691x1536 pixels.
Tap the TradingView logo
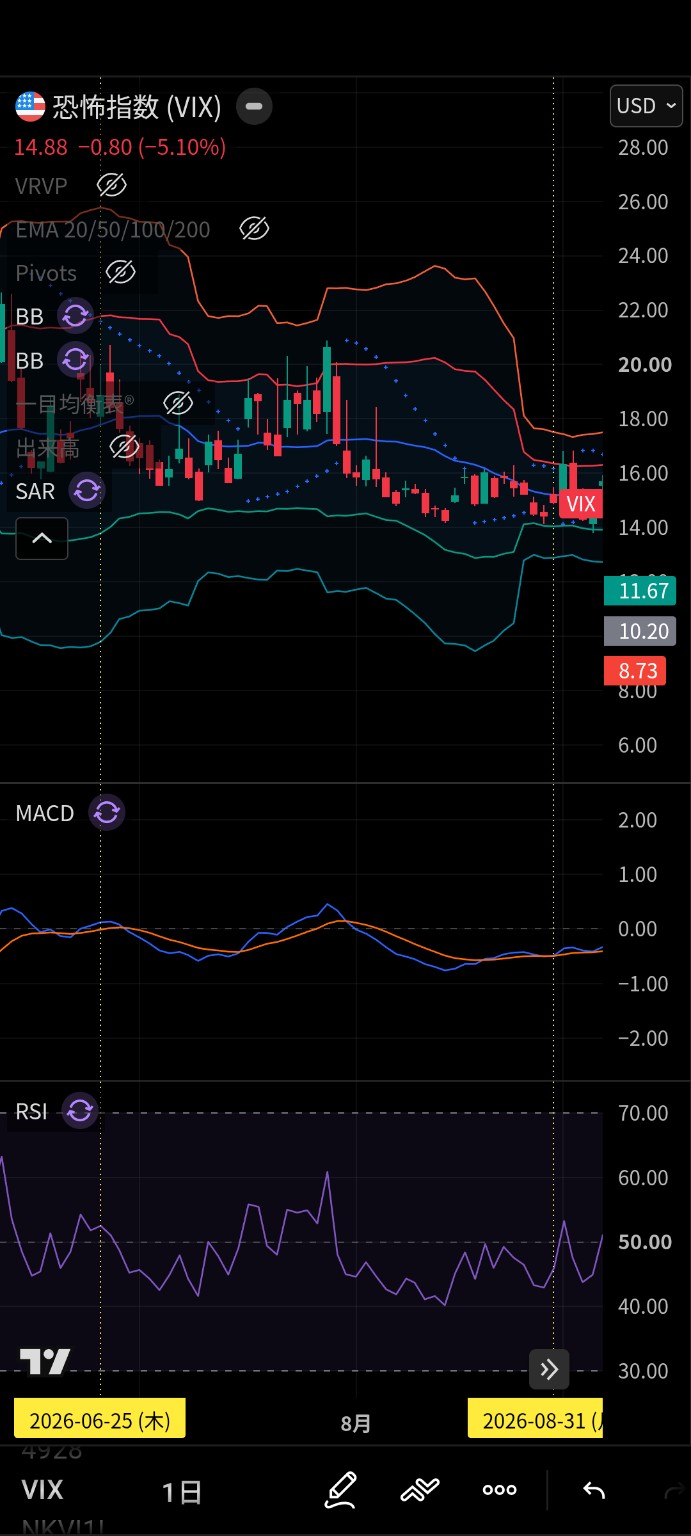pos(45,1362)
